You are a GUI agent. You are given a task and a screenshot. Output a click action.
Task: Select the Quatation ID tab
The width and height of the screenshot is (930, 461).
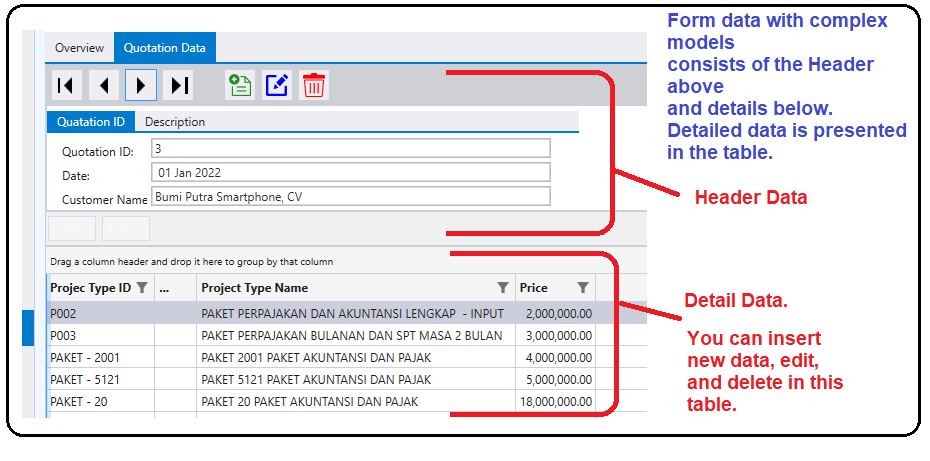[x=91, y=122]
